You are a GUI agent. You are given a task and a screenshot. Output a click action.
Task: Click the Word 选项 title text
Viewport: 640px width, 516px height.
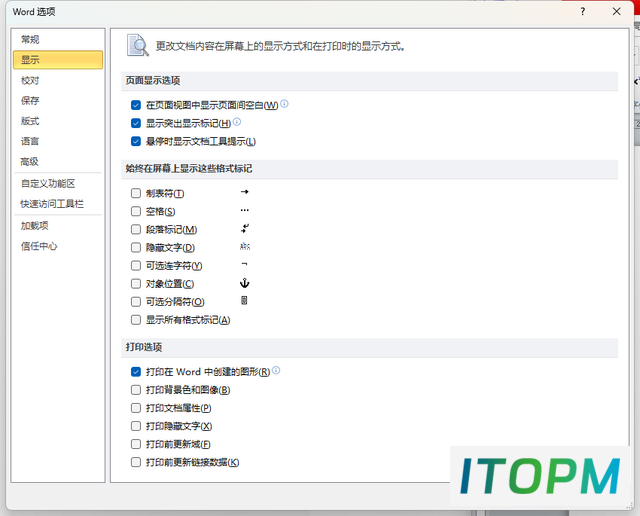pyautogui.click(x=34, y=12)
